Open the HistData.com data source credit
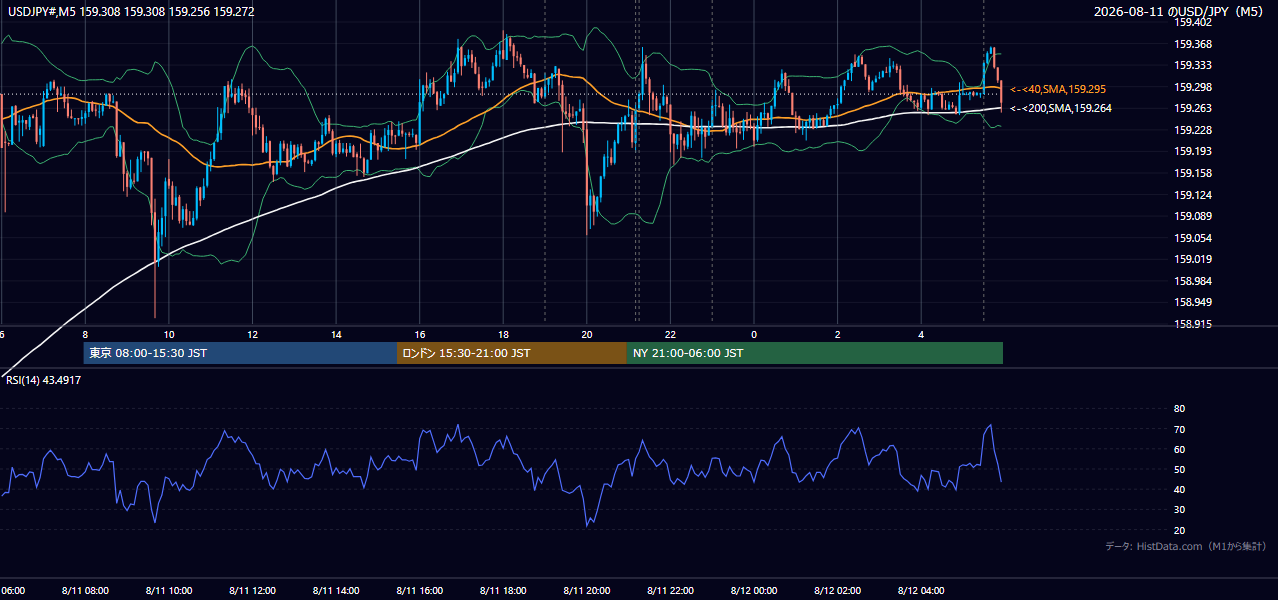The width and height of the screenshot is (1278, 600). (1186, 547)
